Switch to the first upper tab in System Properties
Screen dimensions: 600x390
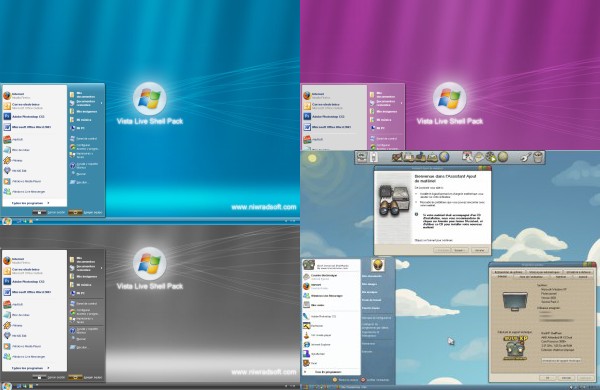coord(509,272)
